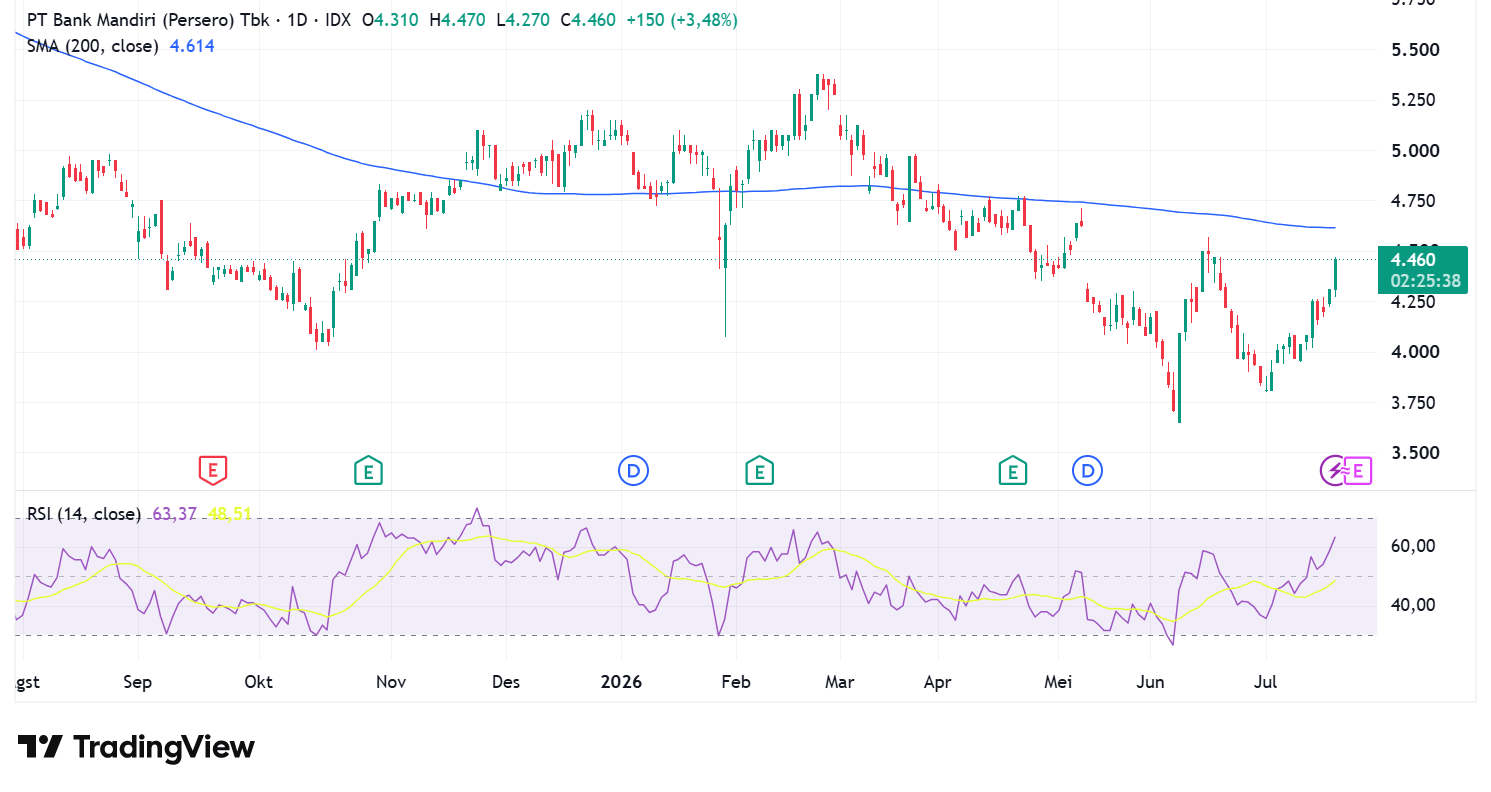1491x792 pixels.
Task: Click the blue SMA value 4.614
Action: [192, 46]
